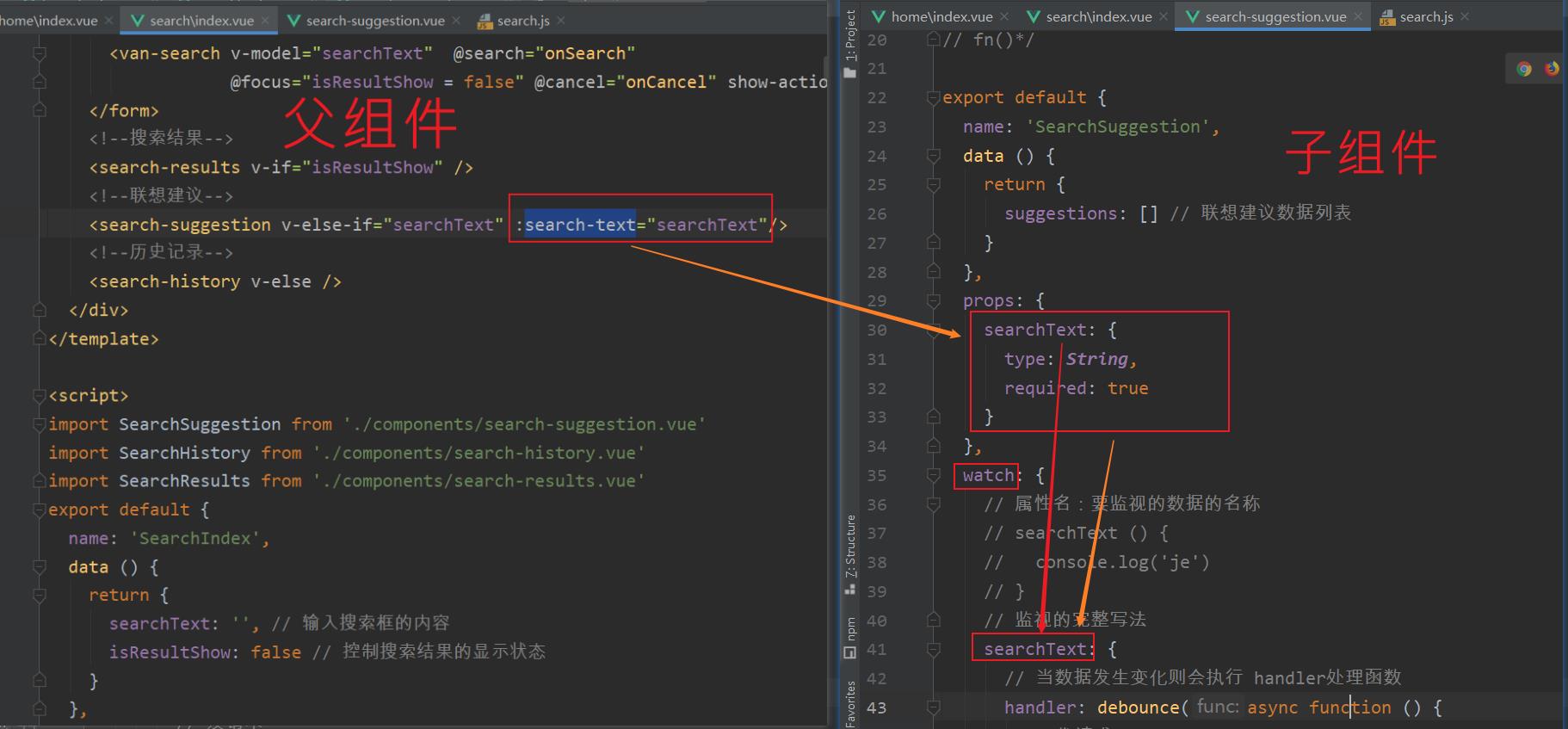Click 'isResultShow: false' in left pane data
This screenshot has height=729, width=1568.
click(205, 652)
